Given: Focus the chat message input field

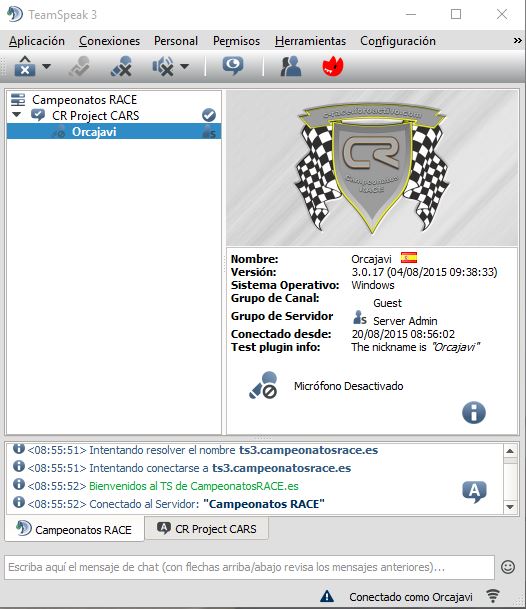Looking at the screenshot, I should point(249,567).
